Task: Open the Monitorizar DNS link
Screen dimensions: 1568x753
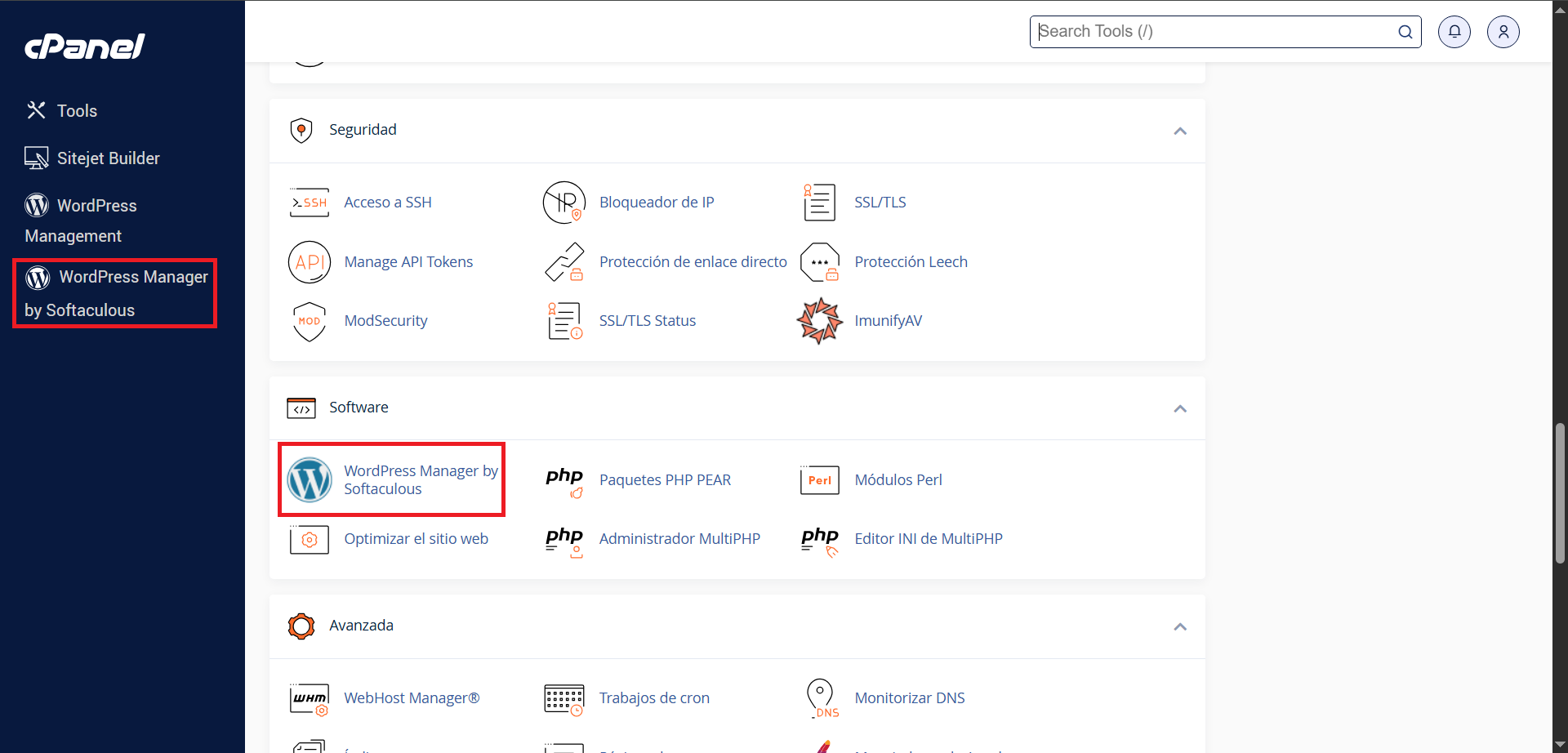Action: 910,698
